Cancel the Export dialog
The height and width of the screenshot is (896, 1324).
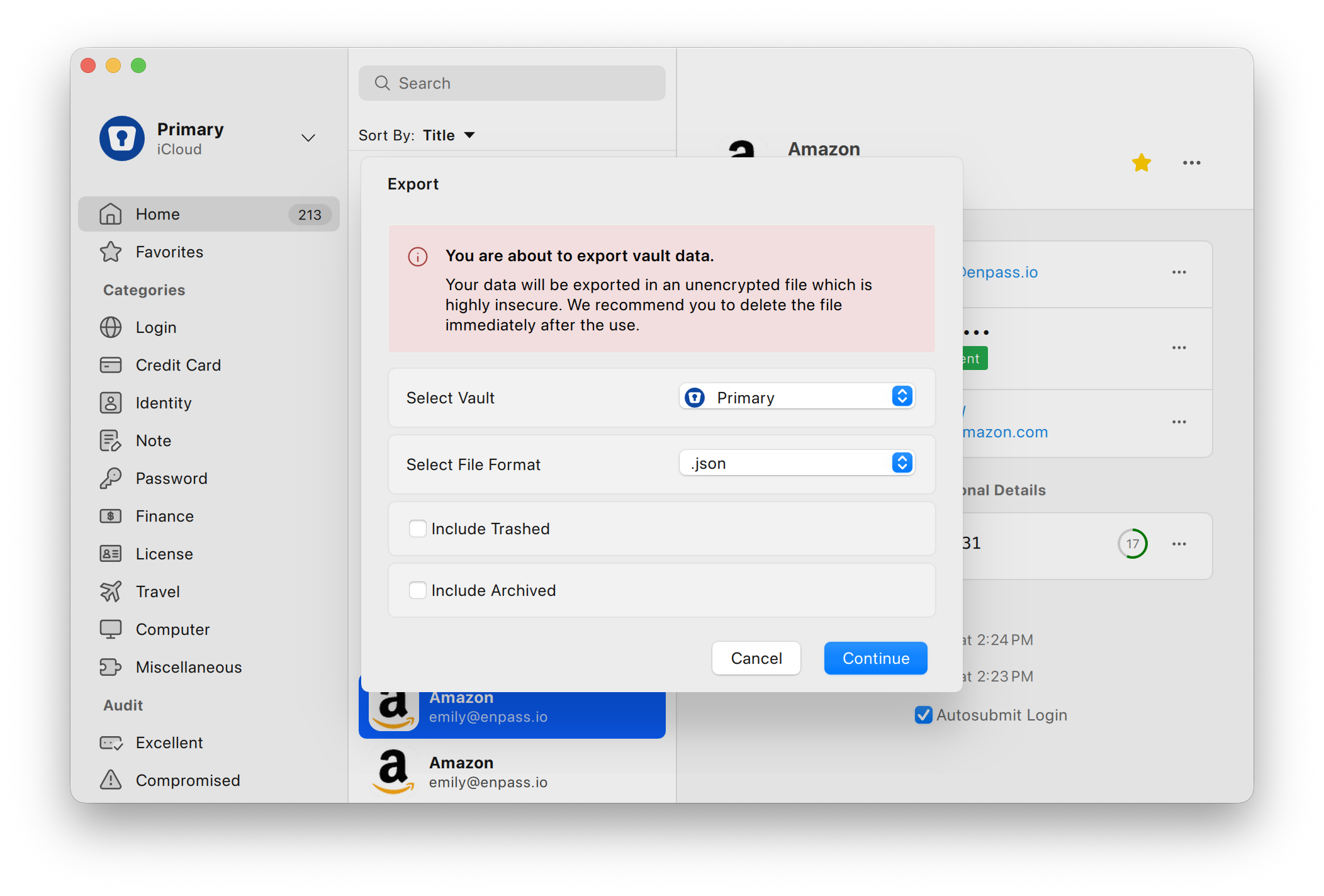point(756,658)
